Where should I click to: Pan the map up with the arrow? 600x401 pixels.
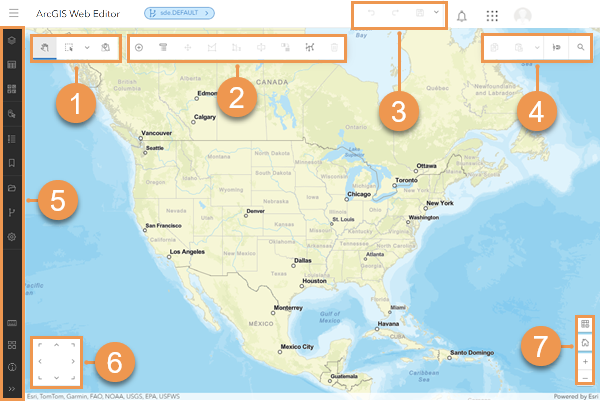click(x=56, y=345)
